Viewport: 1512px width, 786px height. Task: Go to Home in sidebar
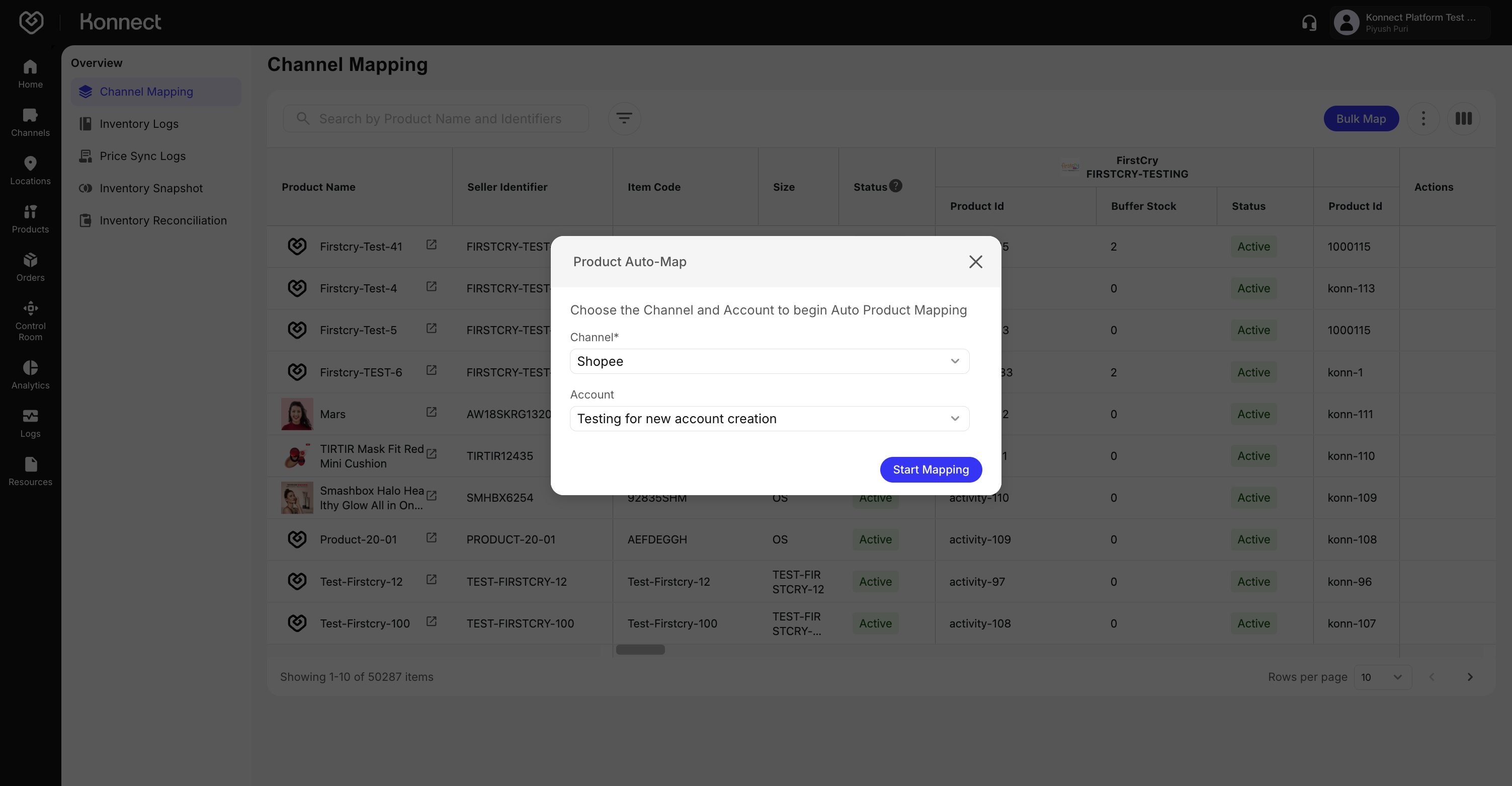pyautogui.click(x=31, y=74)
